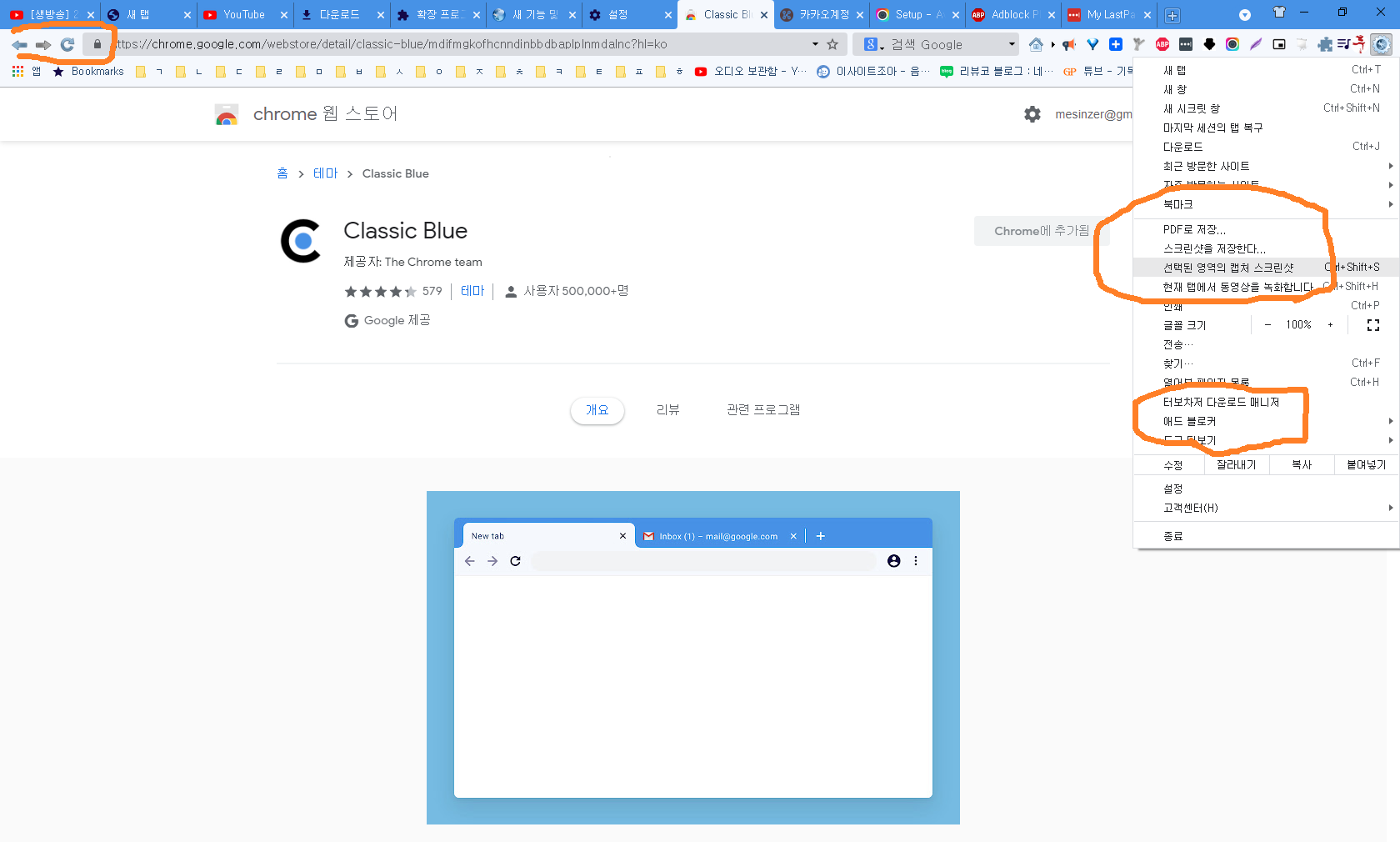Expand the address bar history dropdown
This screenshot has height=842, width=1400.
coord(815,44)
